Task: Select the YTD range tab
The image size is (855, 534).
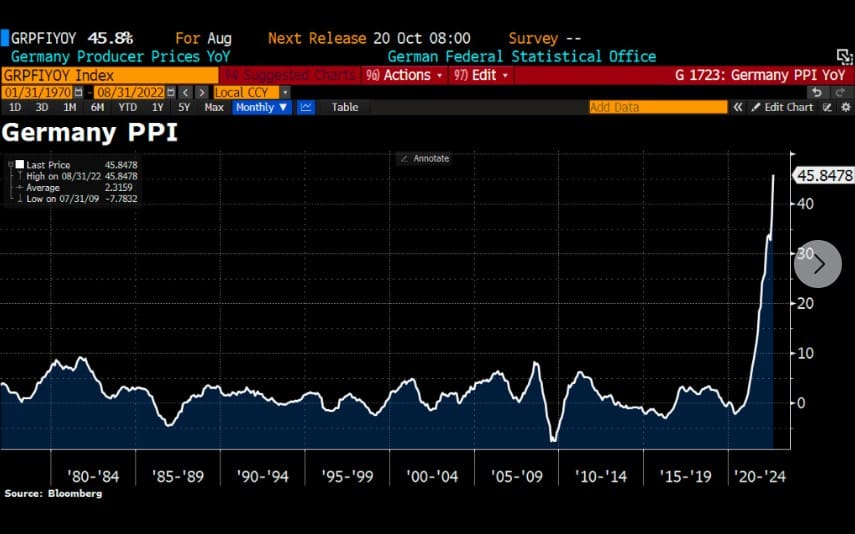Action: [x=127, y=107]
